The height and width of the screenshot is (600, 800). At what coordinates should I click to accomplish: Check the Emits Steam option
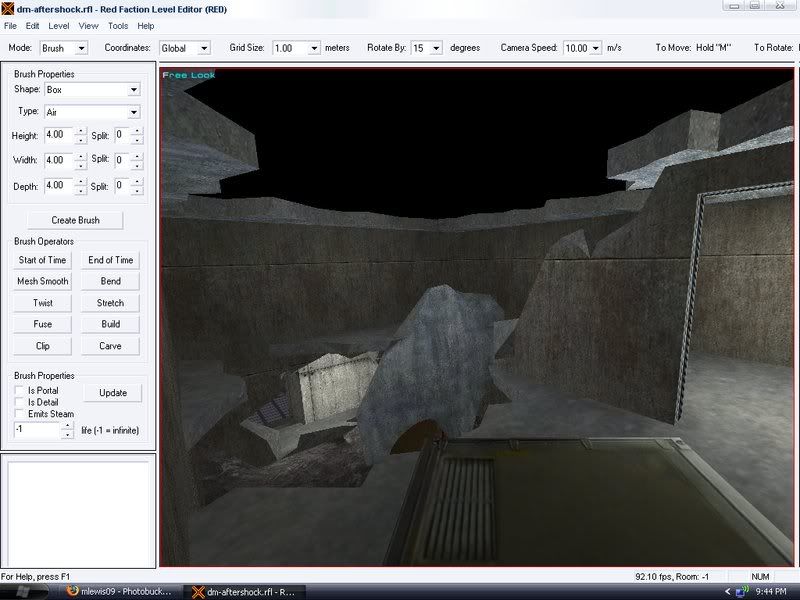(x=19, y=414)
